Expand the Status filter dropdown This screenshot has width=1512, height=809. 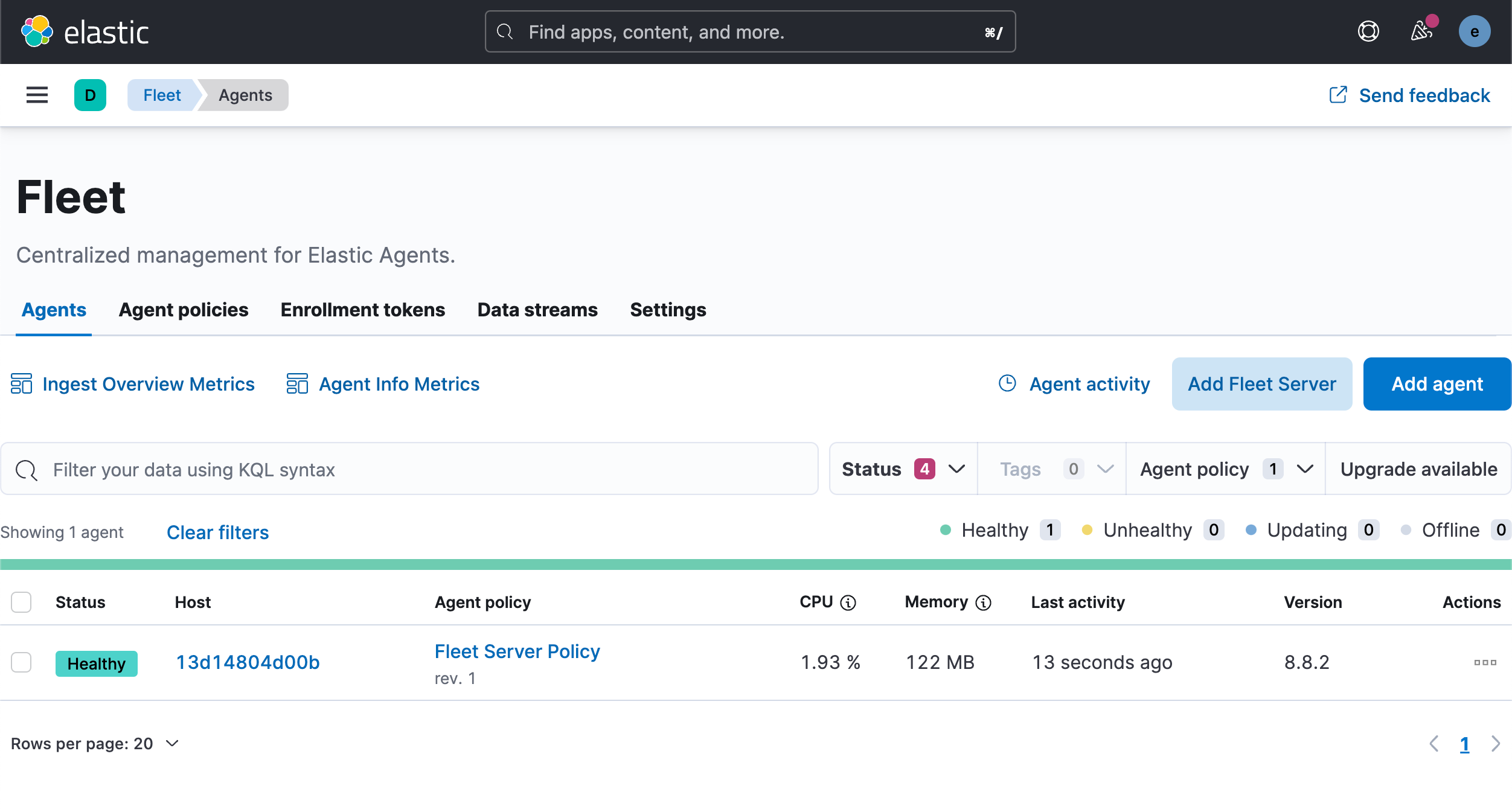point(903,469)
